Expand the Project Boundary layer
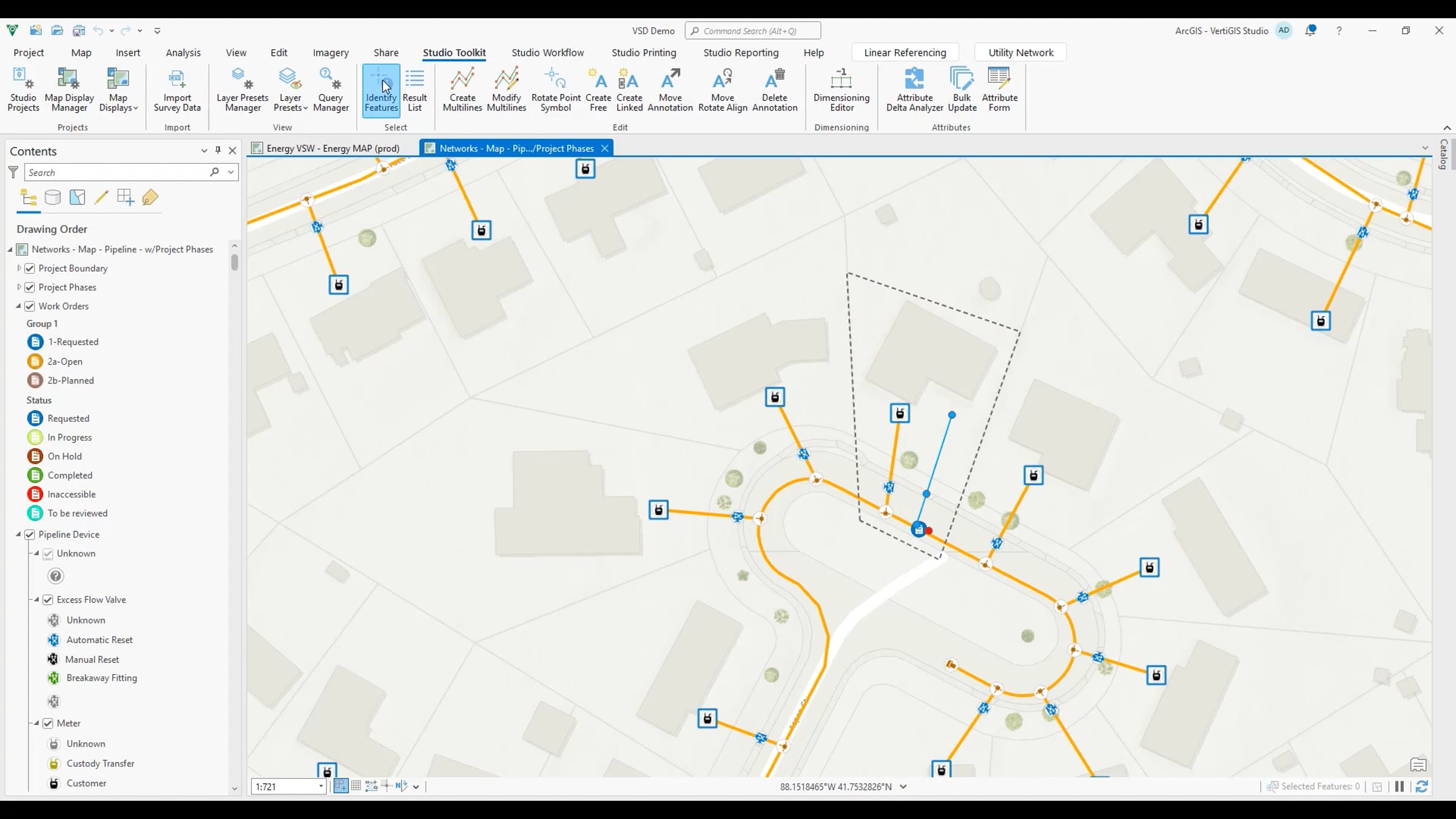 point(19,268)
